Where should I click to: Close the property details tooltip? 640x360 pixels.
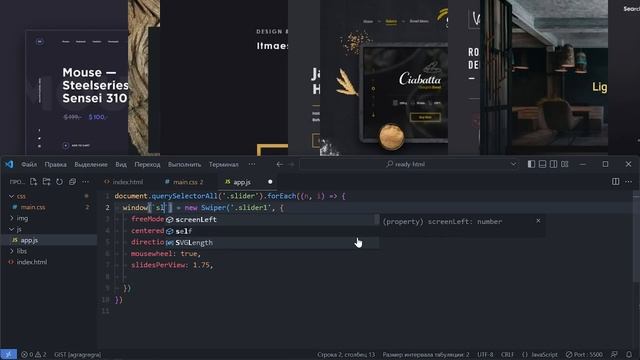pos(538,221)
